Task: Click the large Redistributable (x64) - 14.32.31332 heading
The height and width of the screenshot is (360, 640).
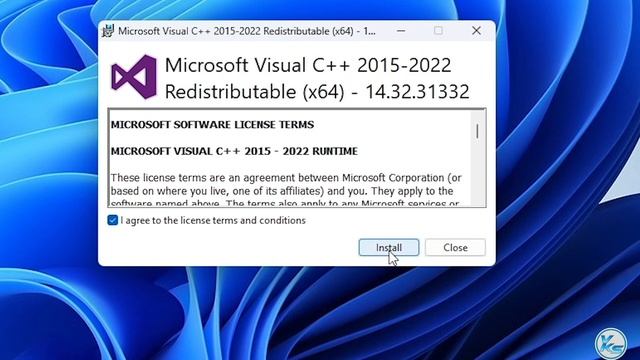Action: pos(317,92)
